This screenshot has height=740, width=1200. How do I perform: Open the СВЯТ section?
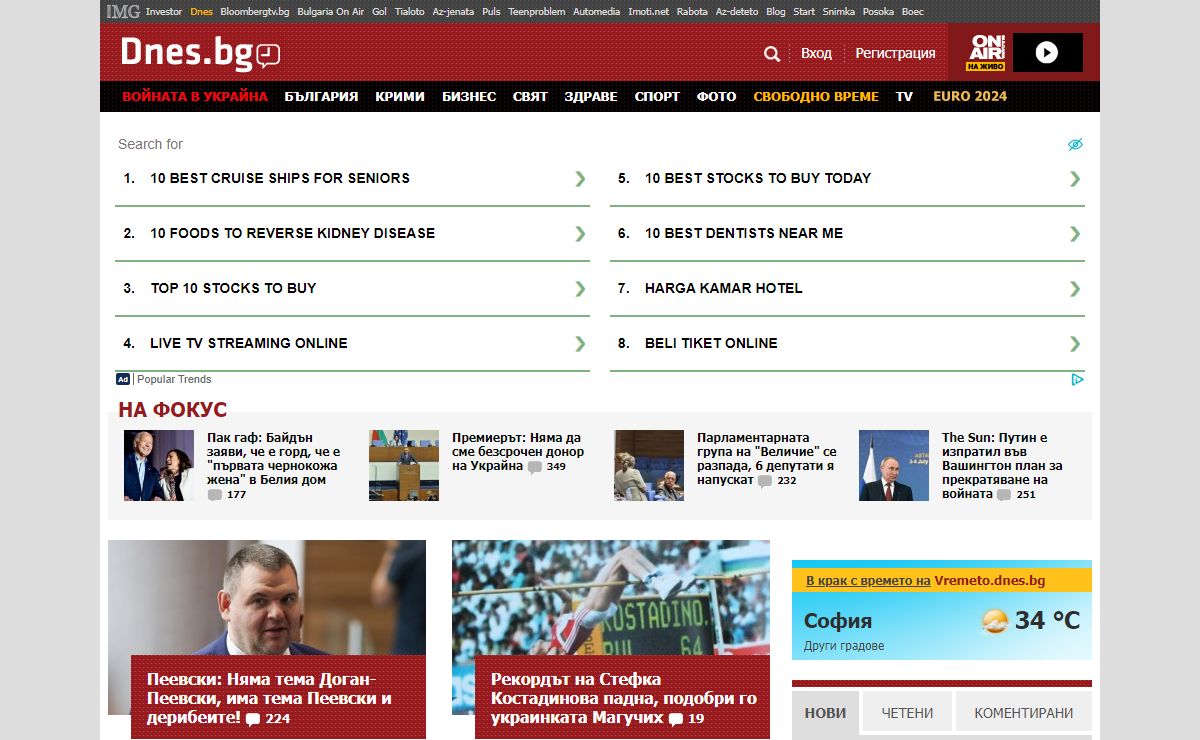(530, 97)
